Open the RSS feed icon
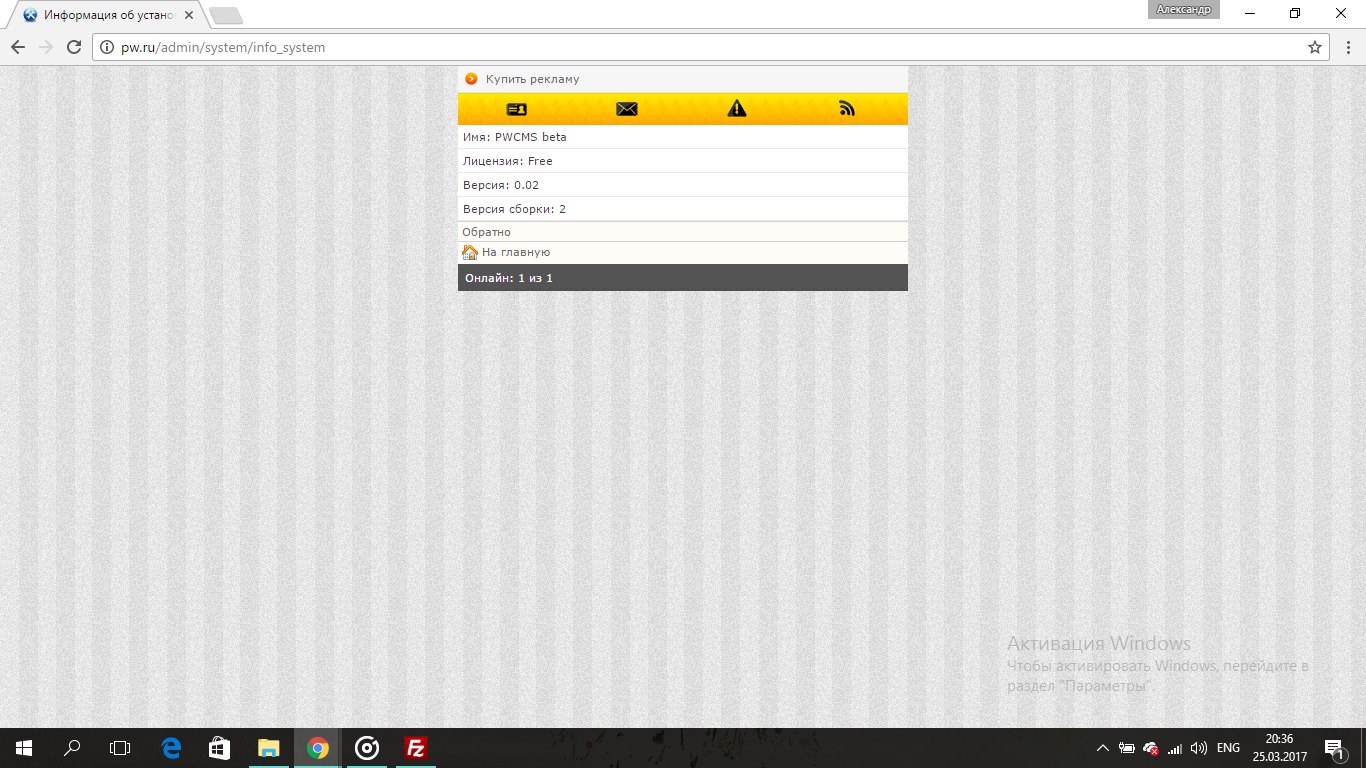The height and width of the screenshot is (768, 1366). tap(847, 109)
